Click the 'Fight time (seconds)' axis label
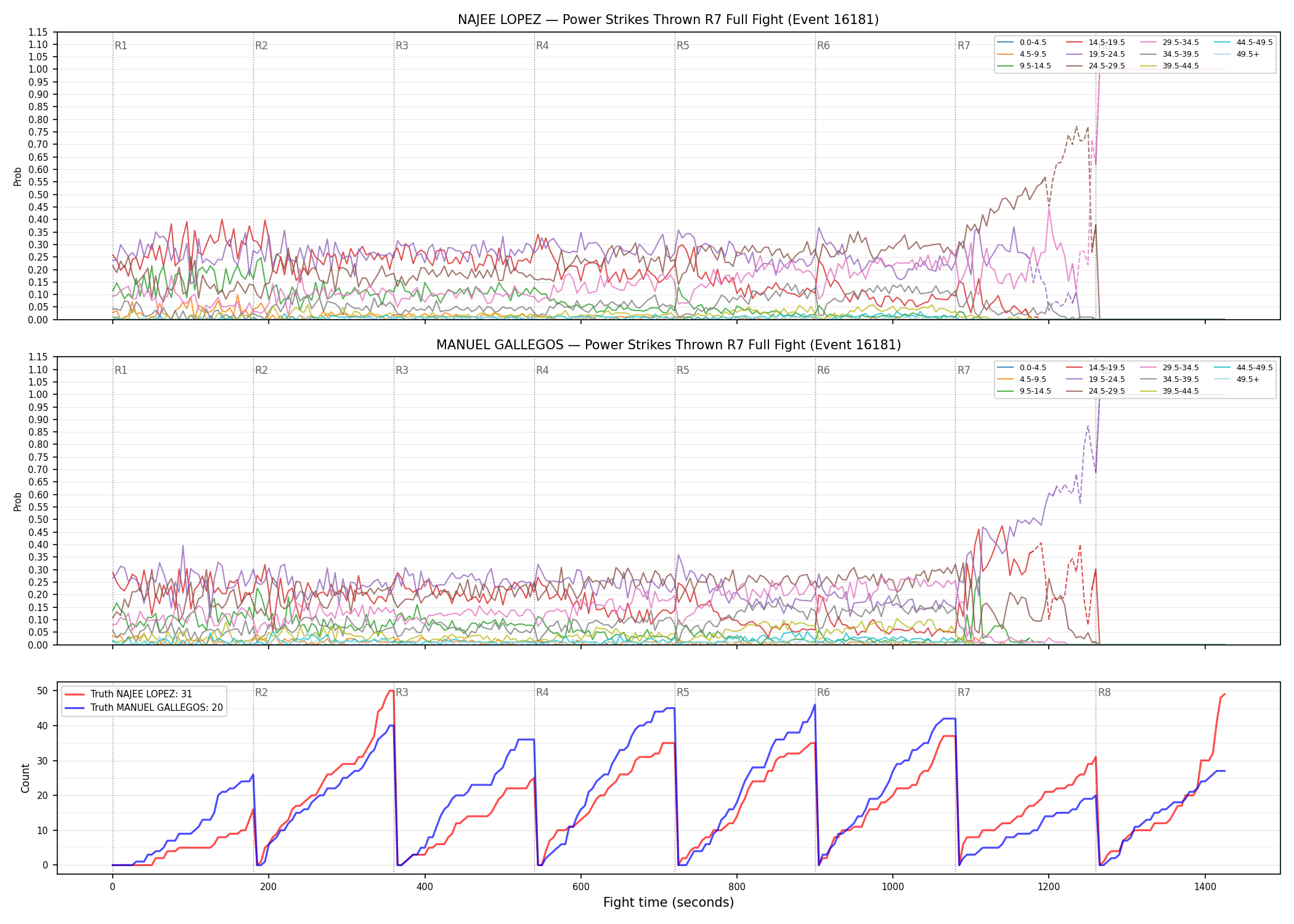 (x=669, y=902)
